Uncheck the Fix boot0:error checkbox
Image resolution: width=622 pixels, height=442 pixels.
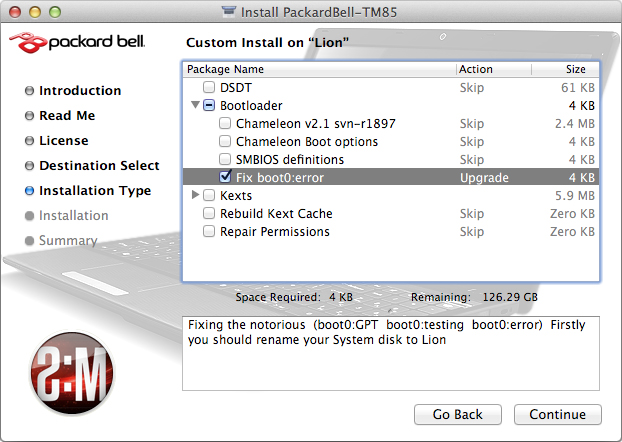pyautogui.click(x=225, y=177)
